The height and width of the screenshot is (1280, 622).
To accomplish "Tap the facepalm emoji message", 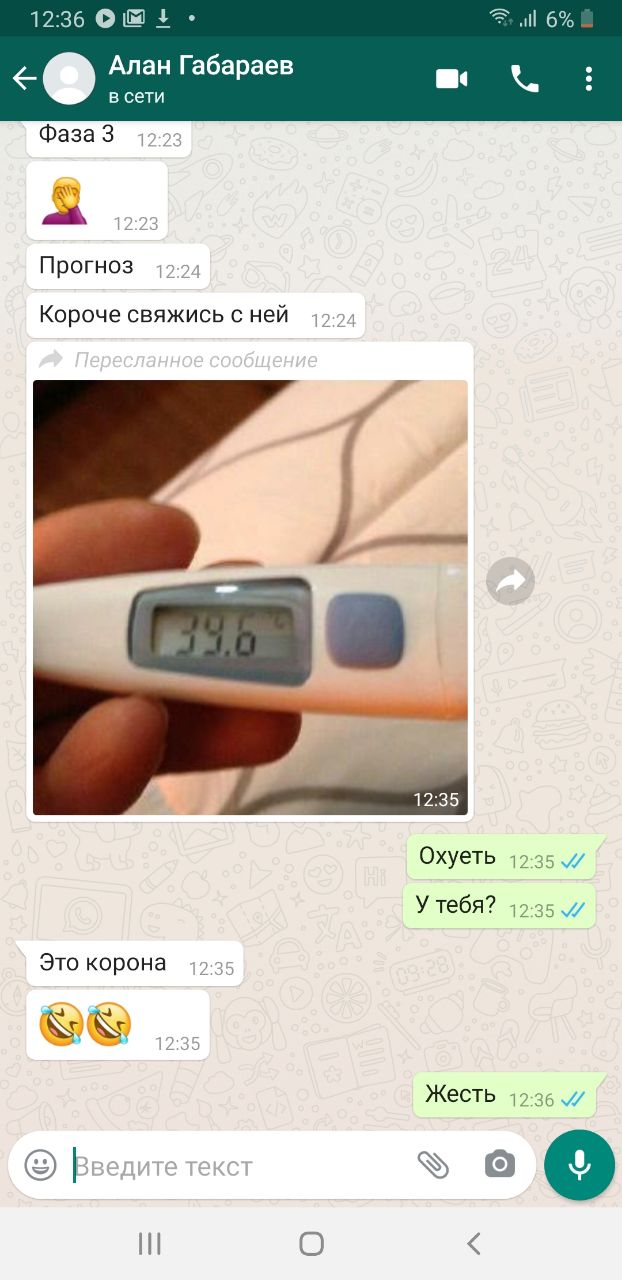I will (x=97, y=201).
